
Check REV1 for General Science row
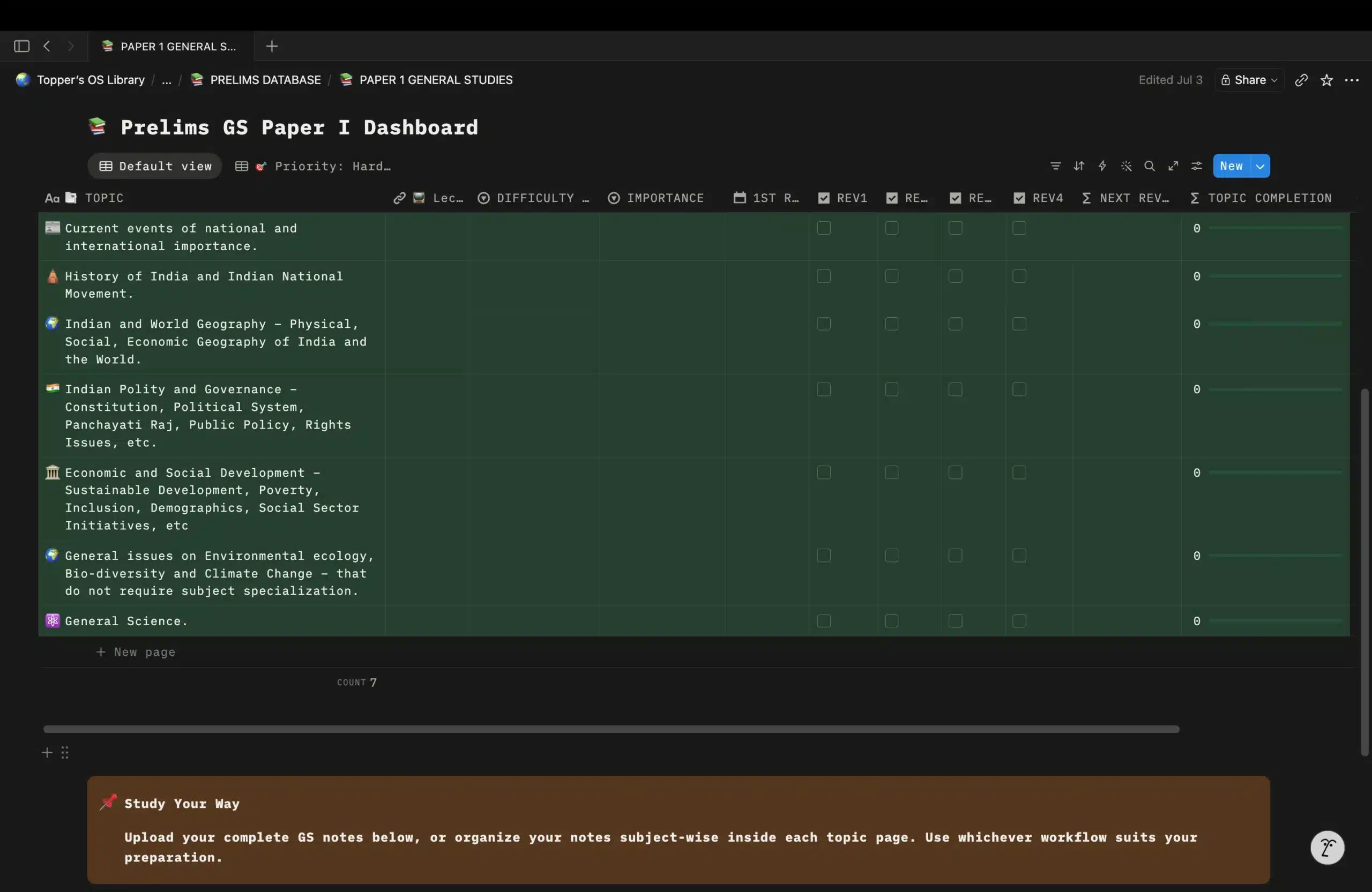pyautogui.click(x=824, y=620)
